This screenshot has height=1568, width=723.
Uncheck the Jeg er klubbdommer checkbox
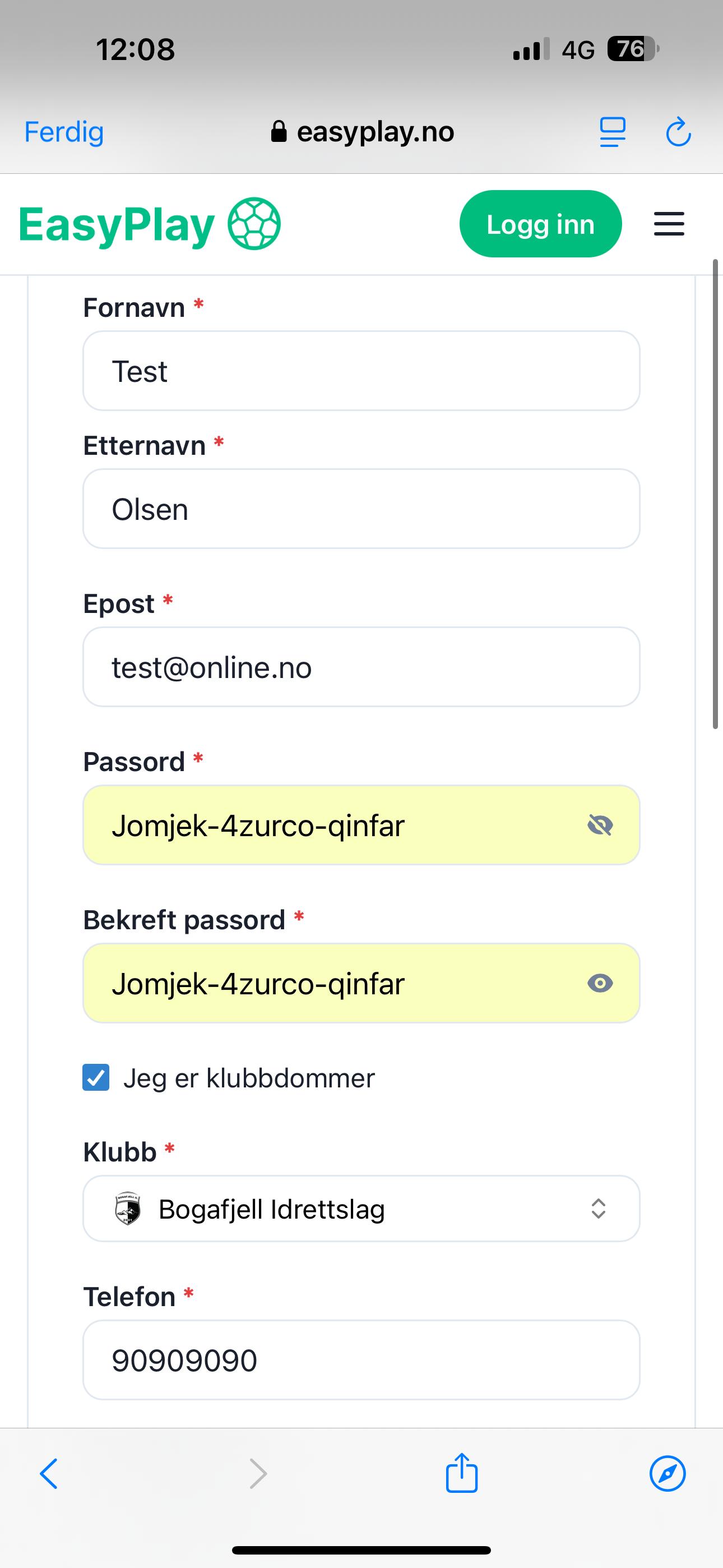point(96,1078)
